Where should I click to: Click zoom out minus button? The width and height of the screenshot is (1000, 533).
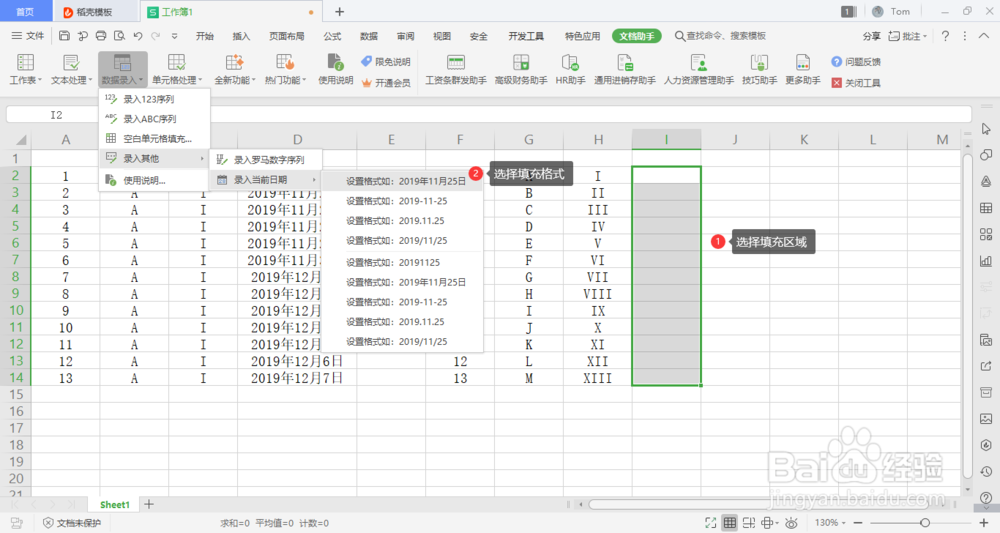coord(857,523)
